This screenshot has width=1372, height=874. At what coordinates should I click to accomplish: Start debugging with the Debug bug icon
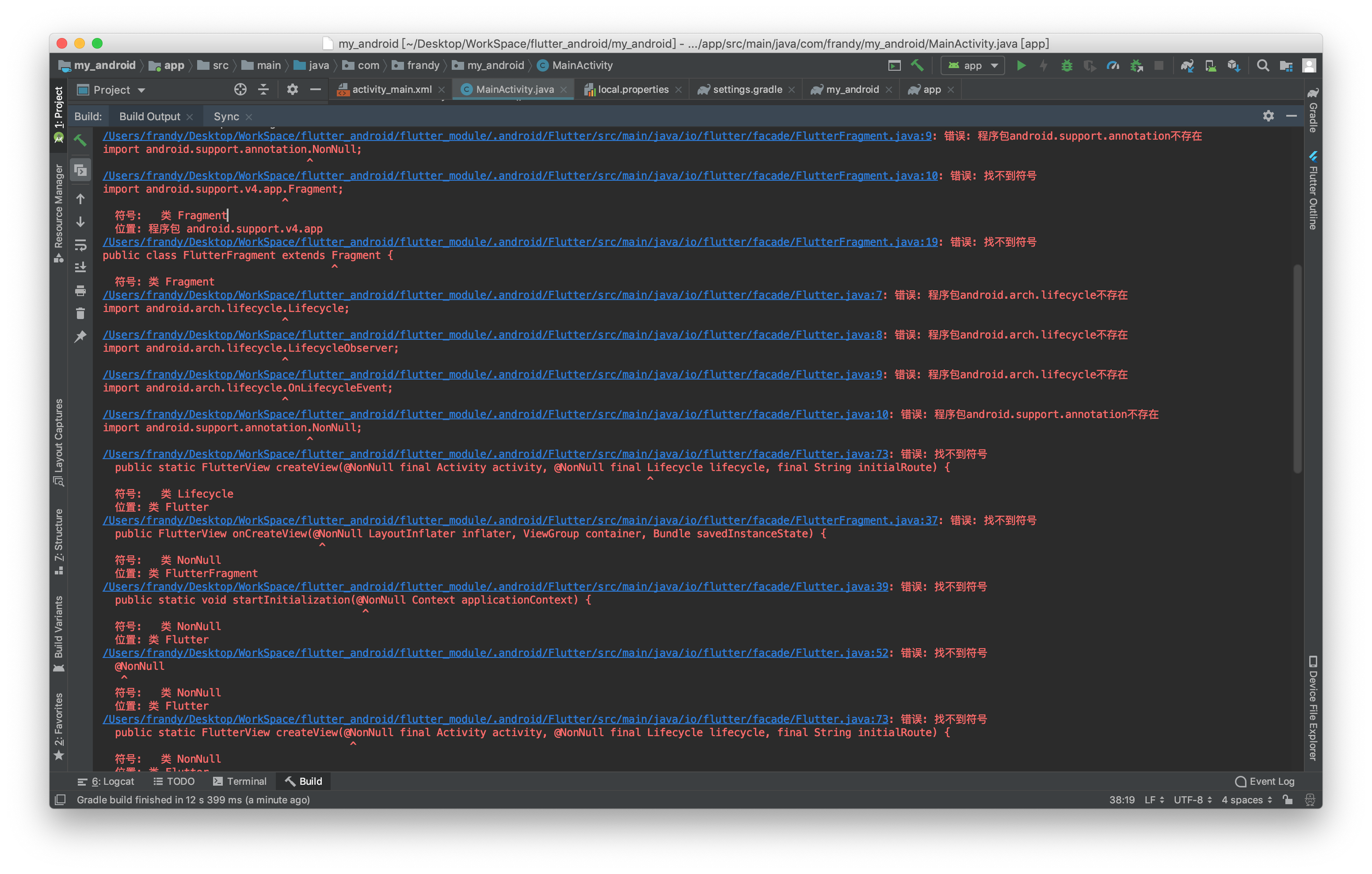coord(1066,65)
